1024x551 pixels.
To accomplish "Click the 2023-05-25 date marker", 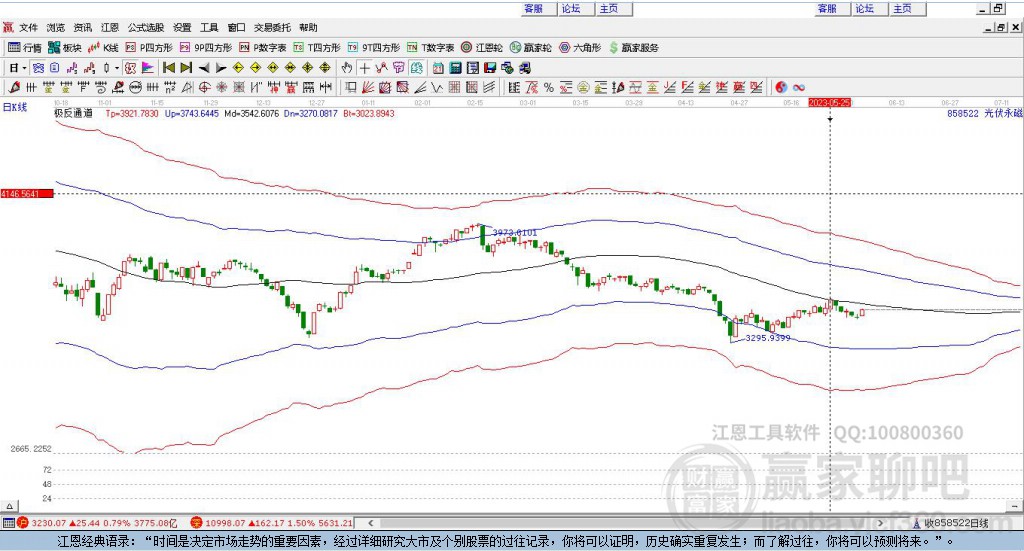I will (x=829, y=103).
